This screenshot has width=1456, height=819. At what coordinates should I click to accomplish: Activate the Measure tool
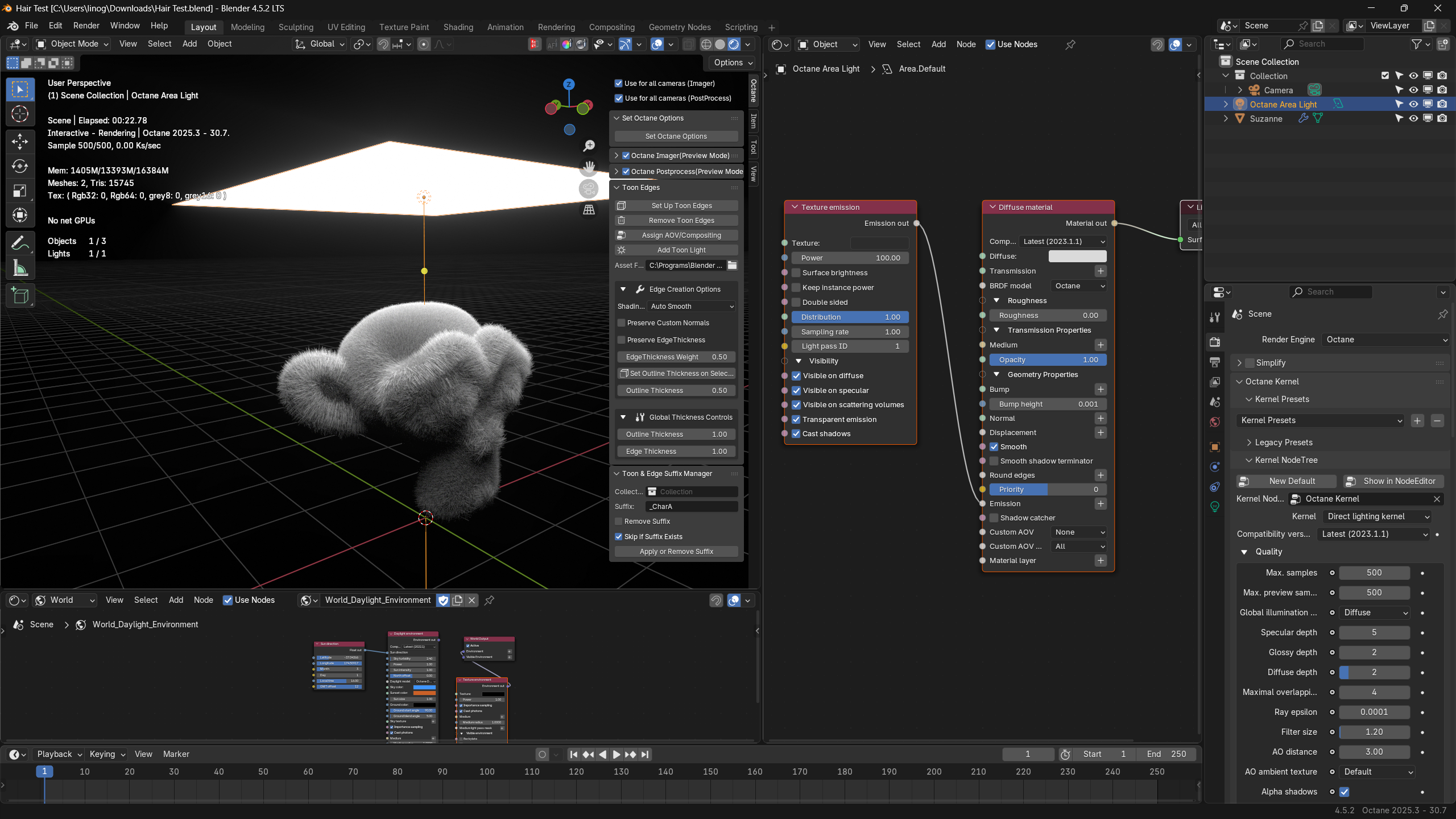(20, 268)
